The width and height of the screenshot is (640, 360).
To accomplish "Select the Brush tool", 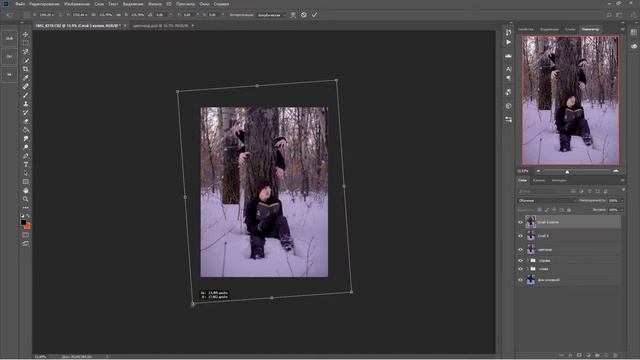I will coord(26,95).
